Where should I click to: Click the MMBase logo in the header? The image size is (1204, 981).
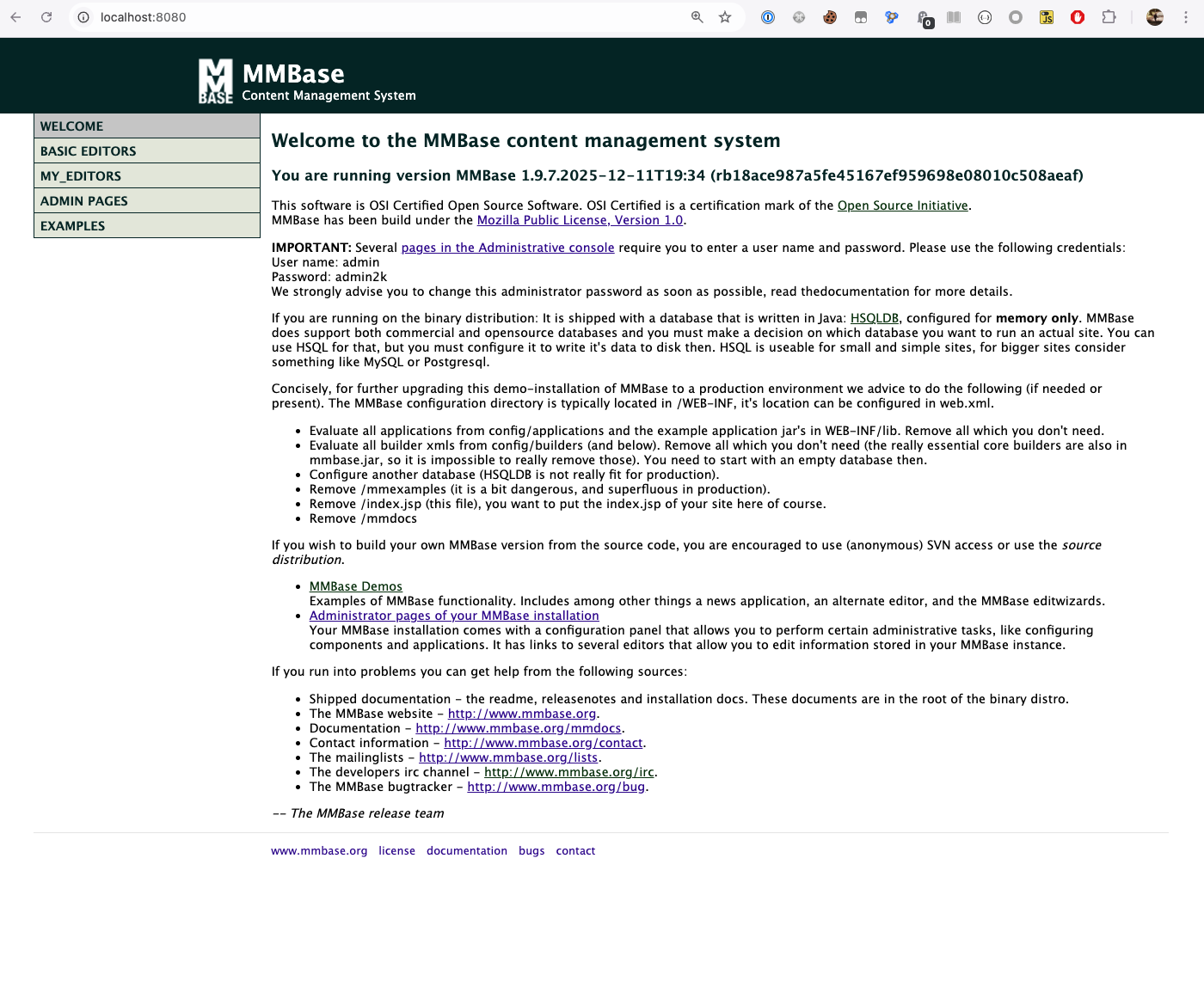(213, 80)
